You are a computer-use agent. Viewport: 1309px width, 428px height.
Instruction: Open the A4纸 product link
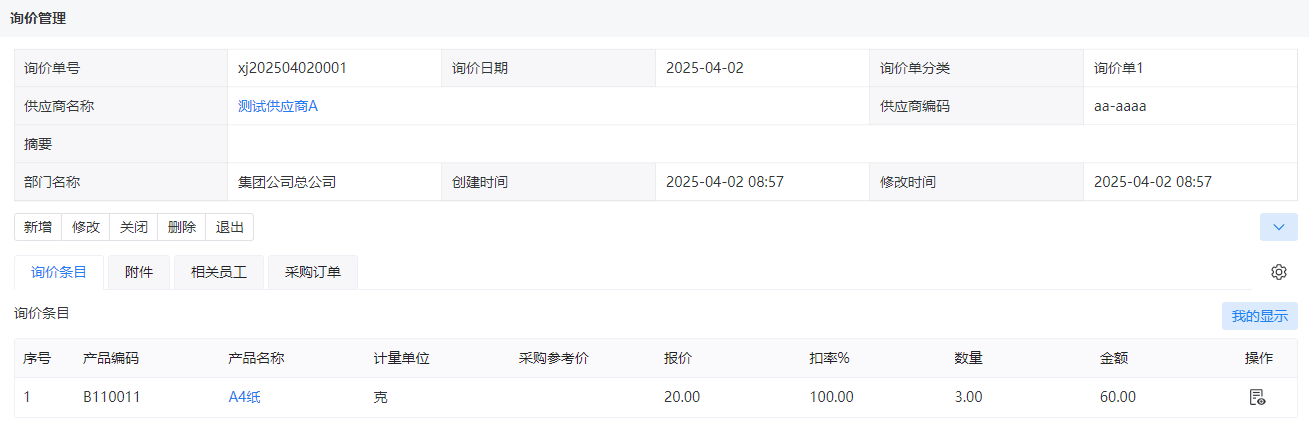point(245,397)
